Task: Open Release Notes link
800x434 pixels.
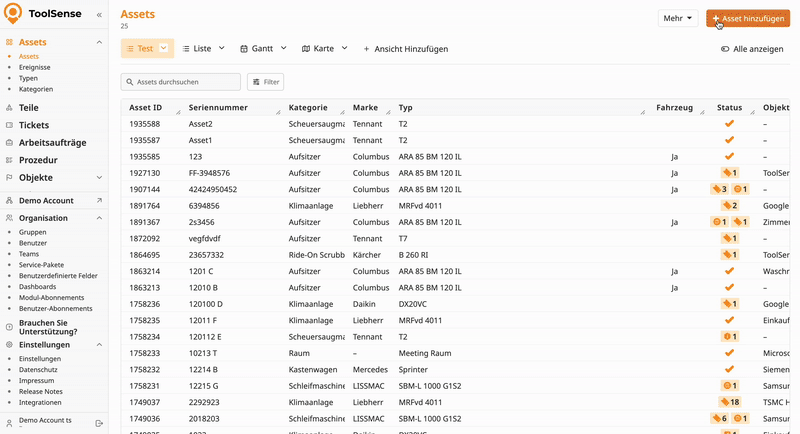Action: [x=41, y=392]
